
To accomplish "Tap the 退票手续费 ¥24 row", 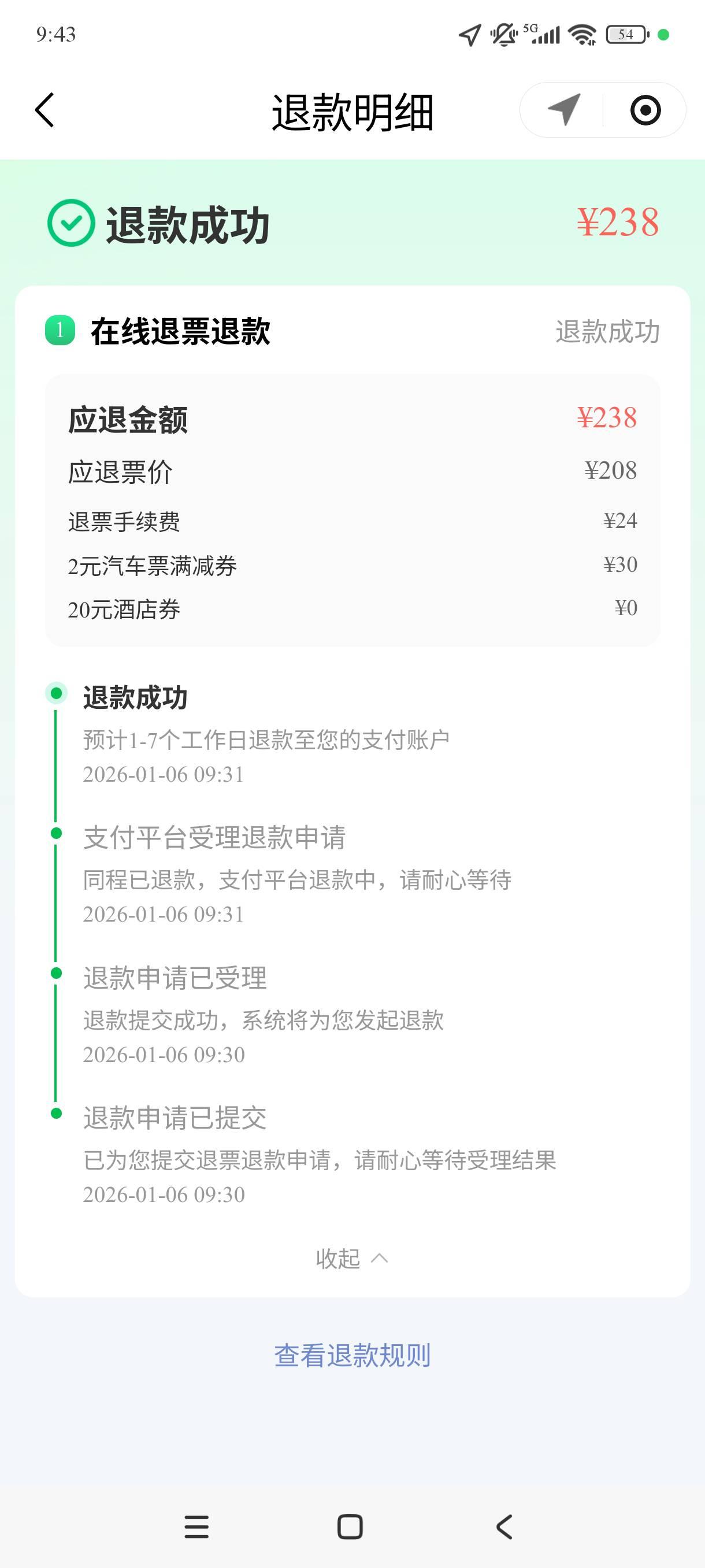I will pyautogui.click(x=352, y=522).
